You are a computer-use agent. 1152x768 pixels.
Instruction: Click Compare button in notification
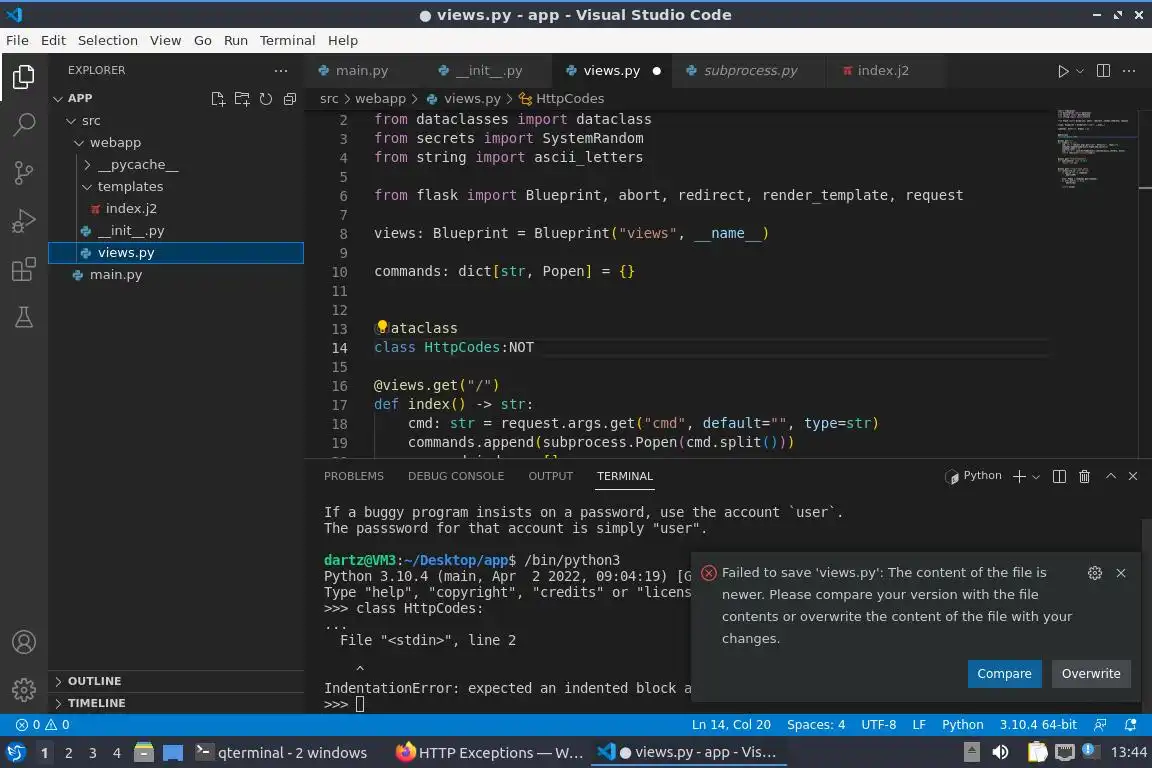point(1004,674)
